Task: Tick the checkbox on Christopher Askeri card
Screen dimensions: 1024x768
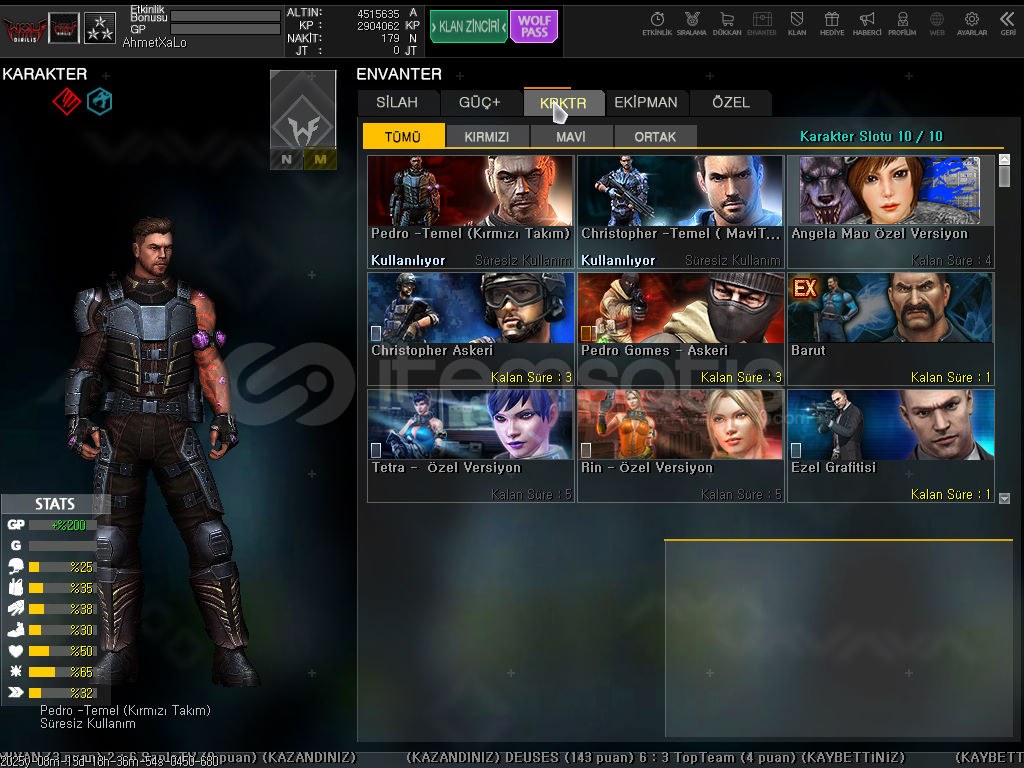Action: (x=376, y=333)
